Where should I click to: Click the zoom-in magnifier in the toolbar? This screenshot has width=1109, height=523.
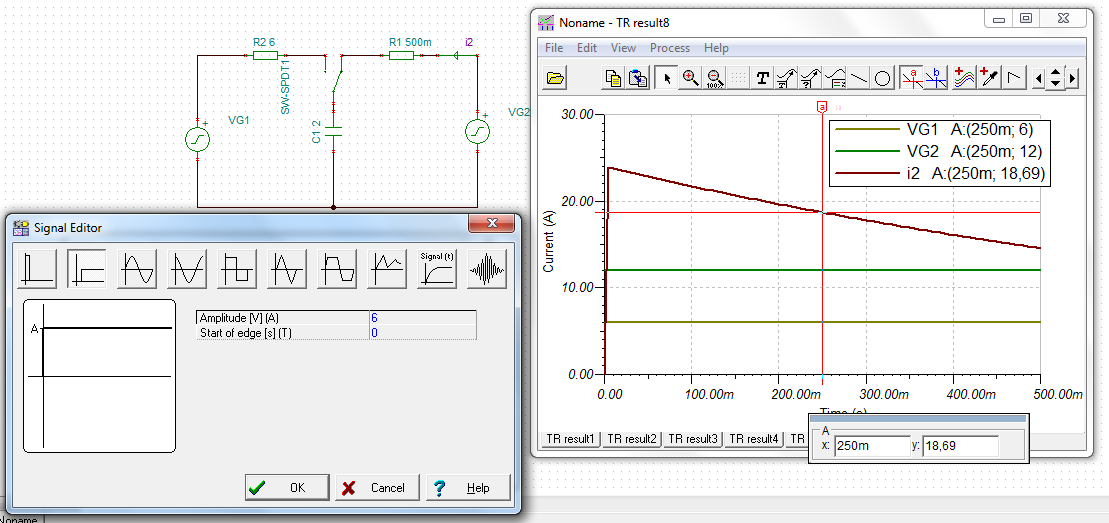coord(690,78)
